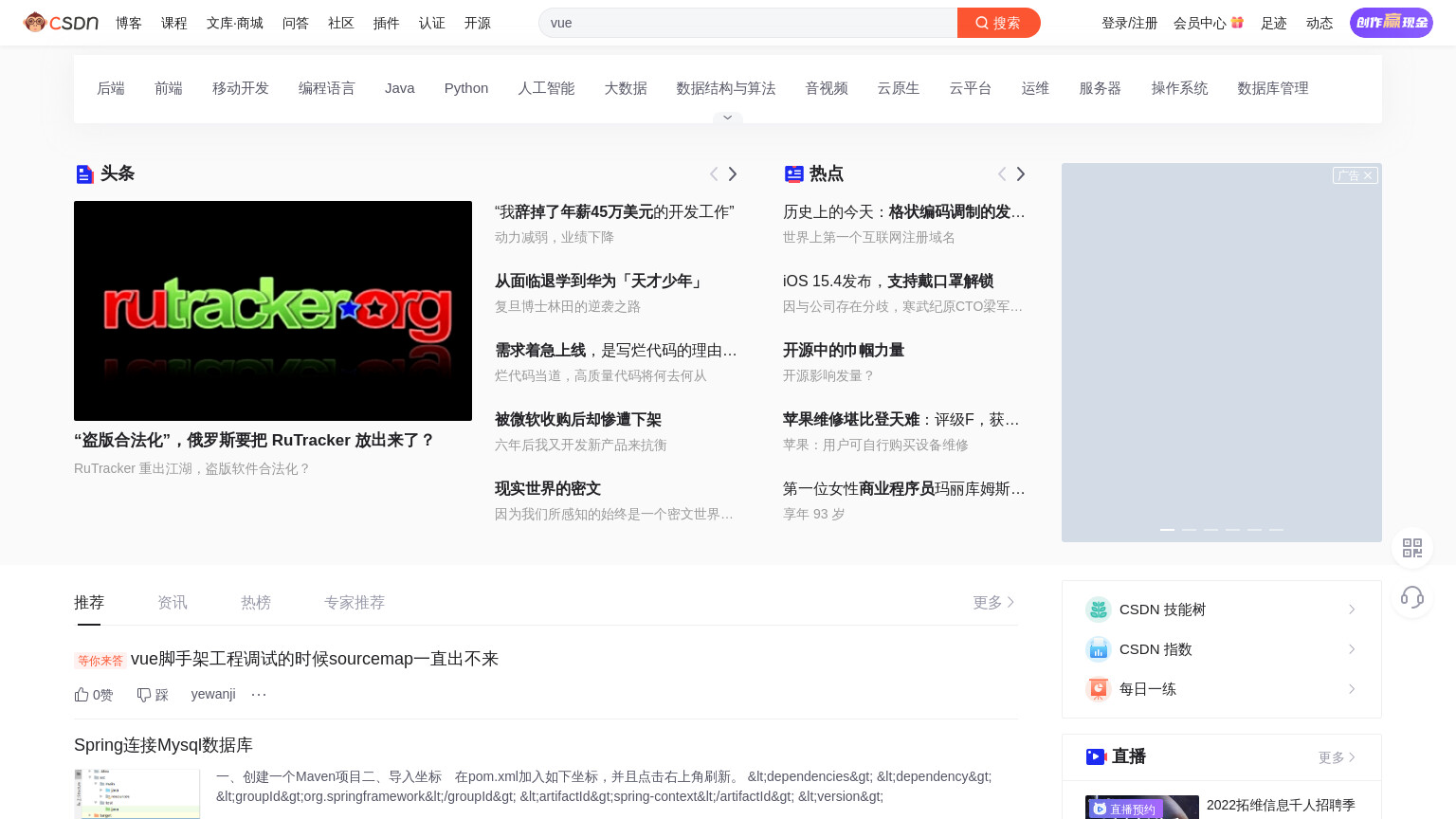
Task: Open the 盗版合法化 RuTracker headline
Action: pos(254,440)
